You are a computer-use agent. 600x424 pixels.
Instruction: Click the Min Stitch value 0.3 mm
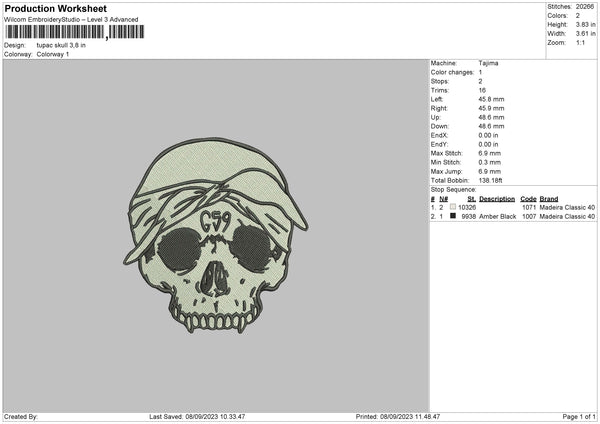click(489, 162)
